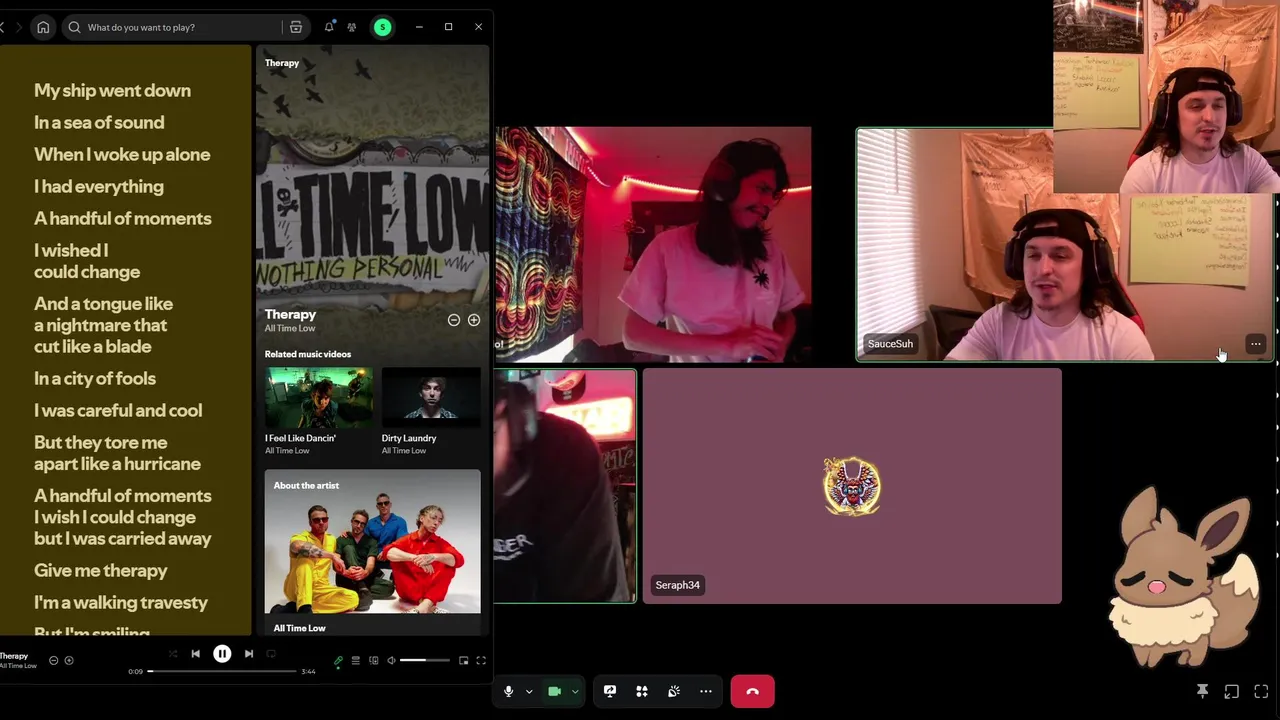Click the Seraph34 name label

tap(678, 585)
